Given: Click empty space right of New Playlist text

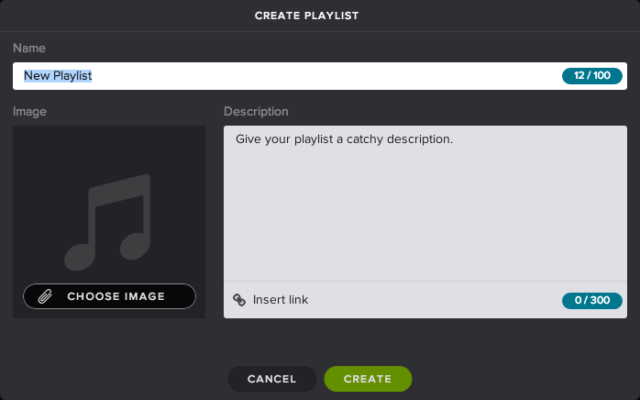Looking at the screenshot, I should pos(327,76).
